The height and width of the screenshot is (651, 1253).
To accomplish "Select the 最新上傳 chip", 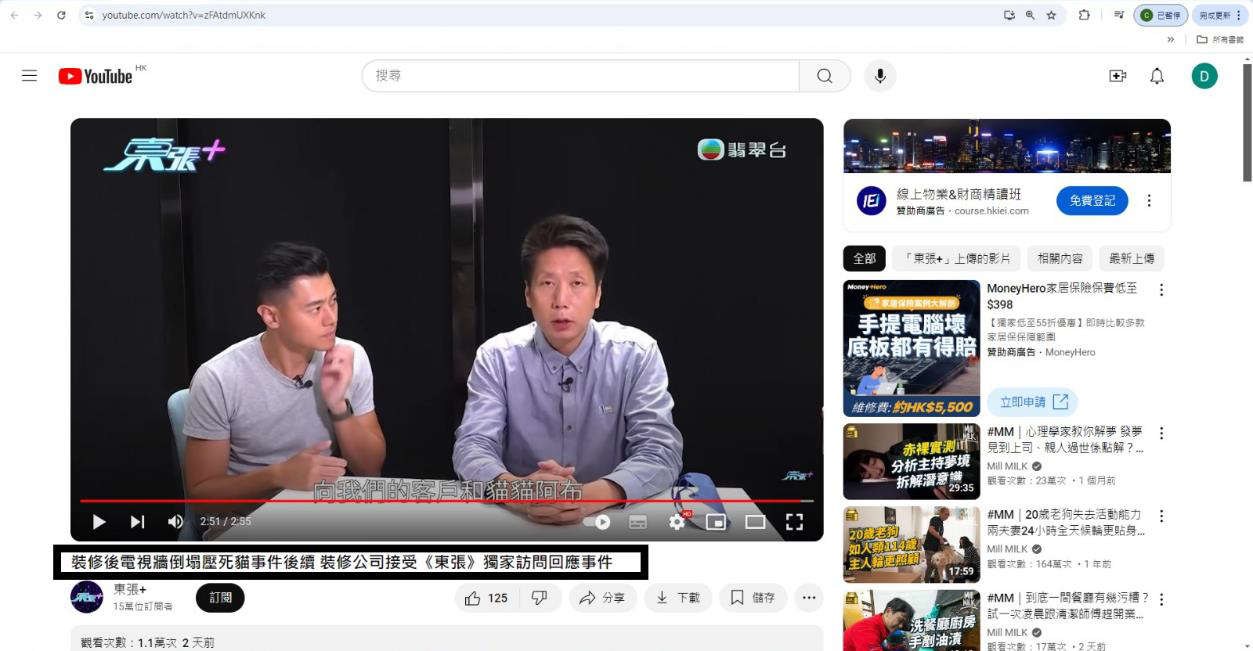I will tap(1131, 259).
